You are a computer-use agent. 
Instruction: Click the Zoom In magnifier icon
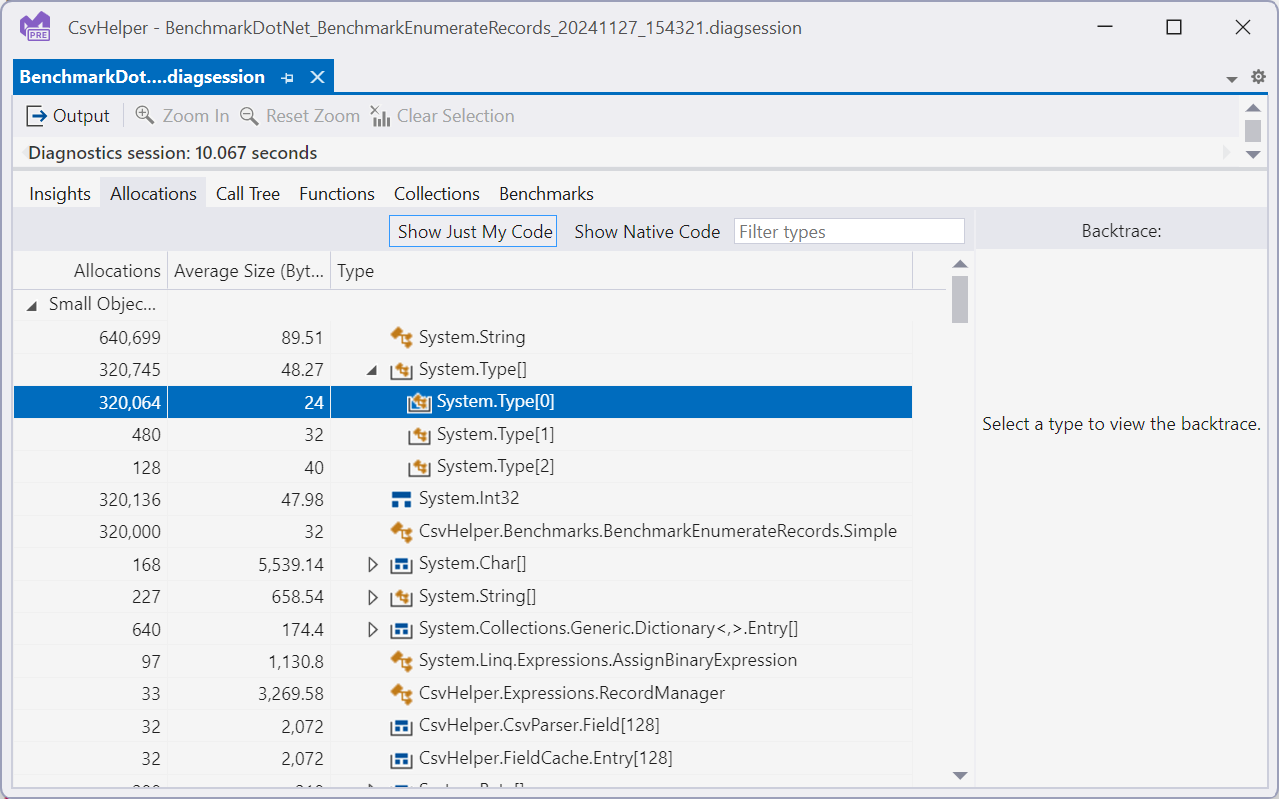coord(144,116)
